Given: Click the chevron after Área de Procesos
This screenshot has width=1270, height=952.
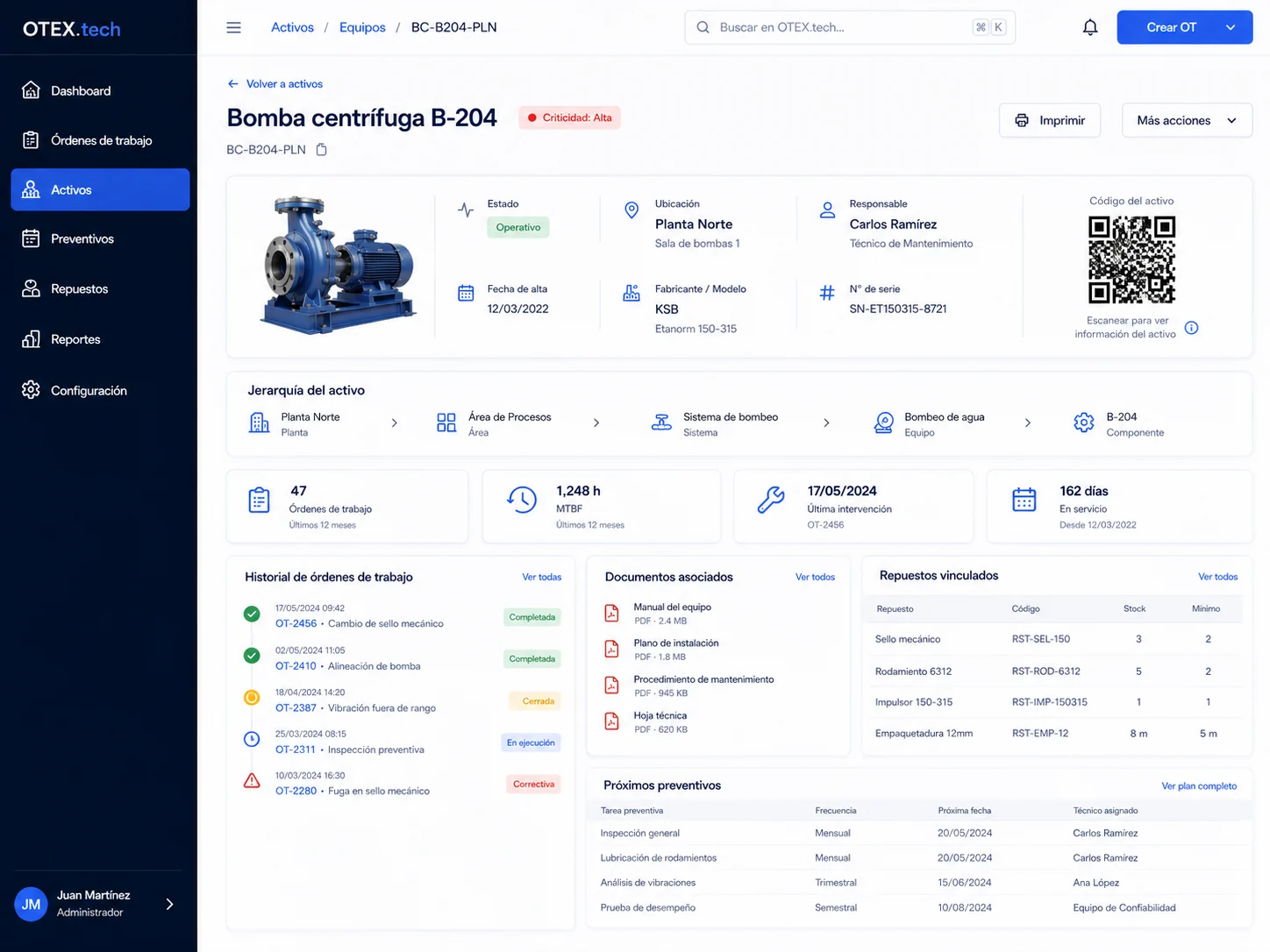Looking at the screenshot, I should [596, 423].
